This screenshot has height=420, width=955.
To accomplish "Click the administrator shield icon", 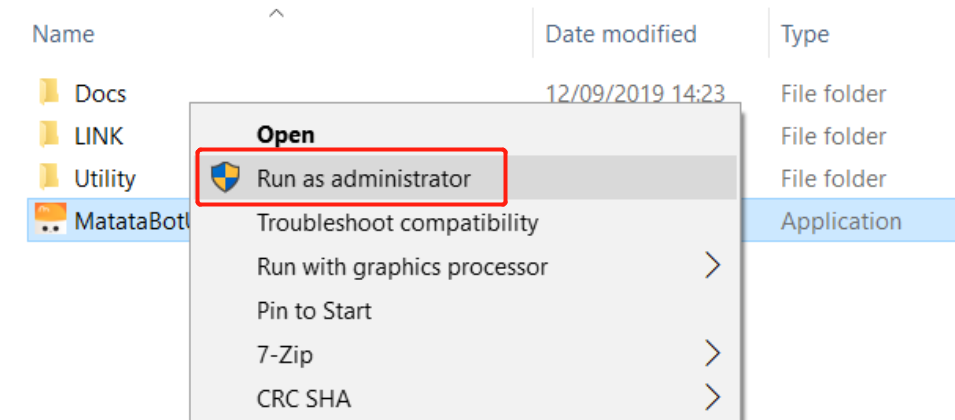I will coord(225,178).
